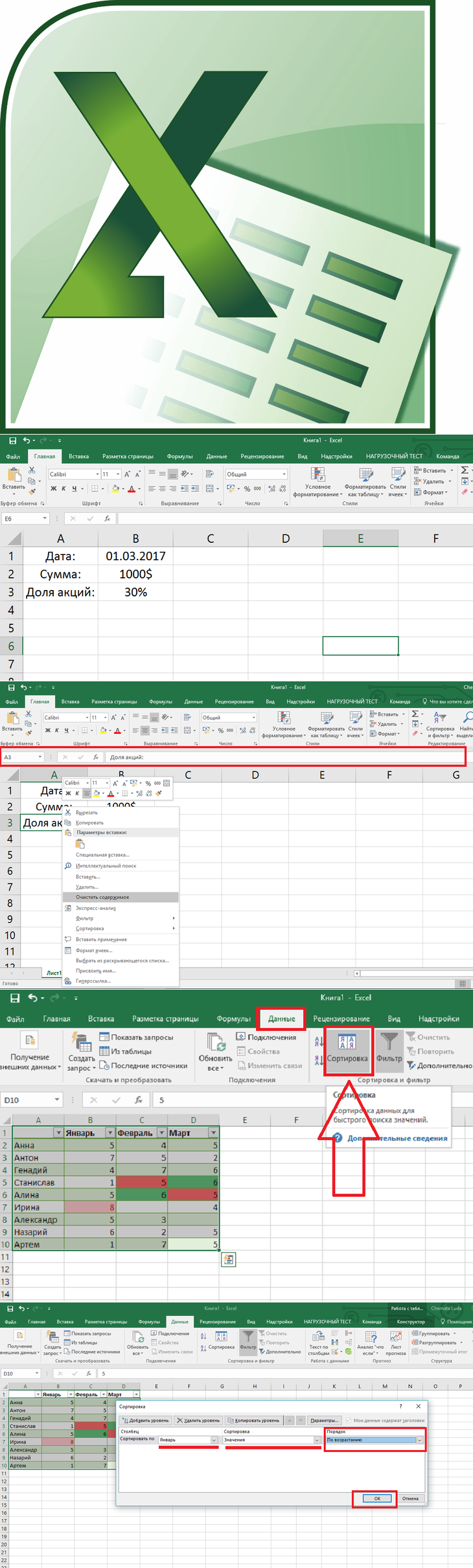Pick fill color bucket in the E6 window ribbon

pyautogui.click(x=115, y=488)
